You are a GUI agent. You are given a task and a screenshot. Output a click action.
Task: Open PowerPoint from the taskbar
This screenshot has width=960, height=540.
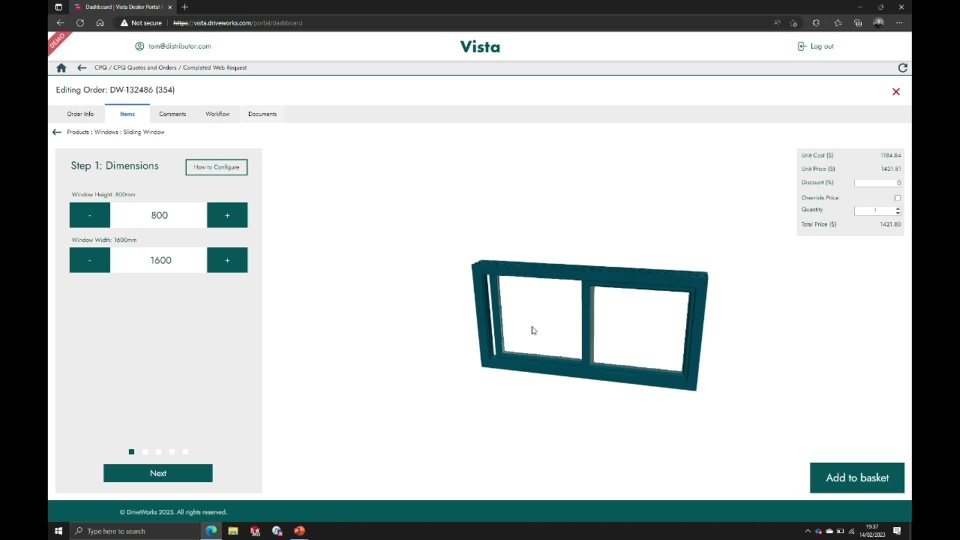coord(299,531)
